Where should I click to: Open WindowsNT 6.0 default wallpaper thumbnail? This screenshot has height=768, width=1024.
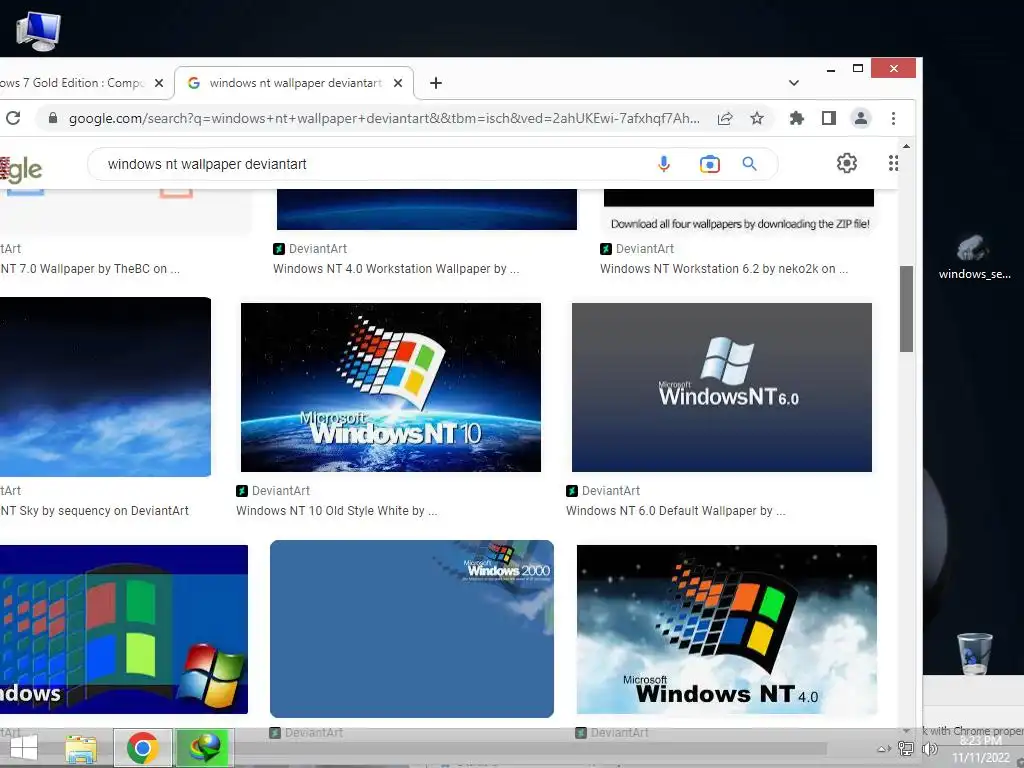[x=722, y=387]
